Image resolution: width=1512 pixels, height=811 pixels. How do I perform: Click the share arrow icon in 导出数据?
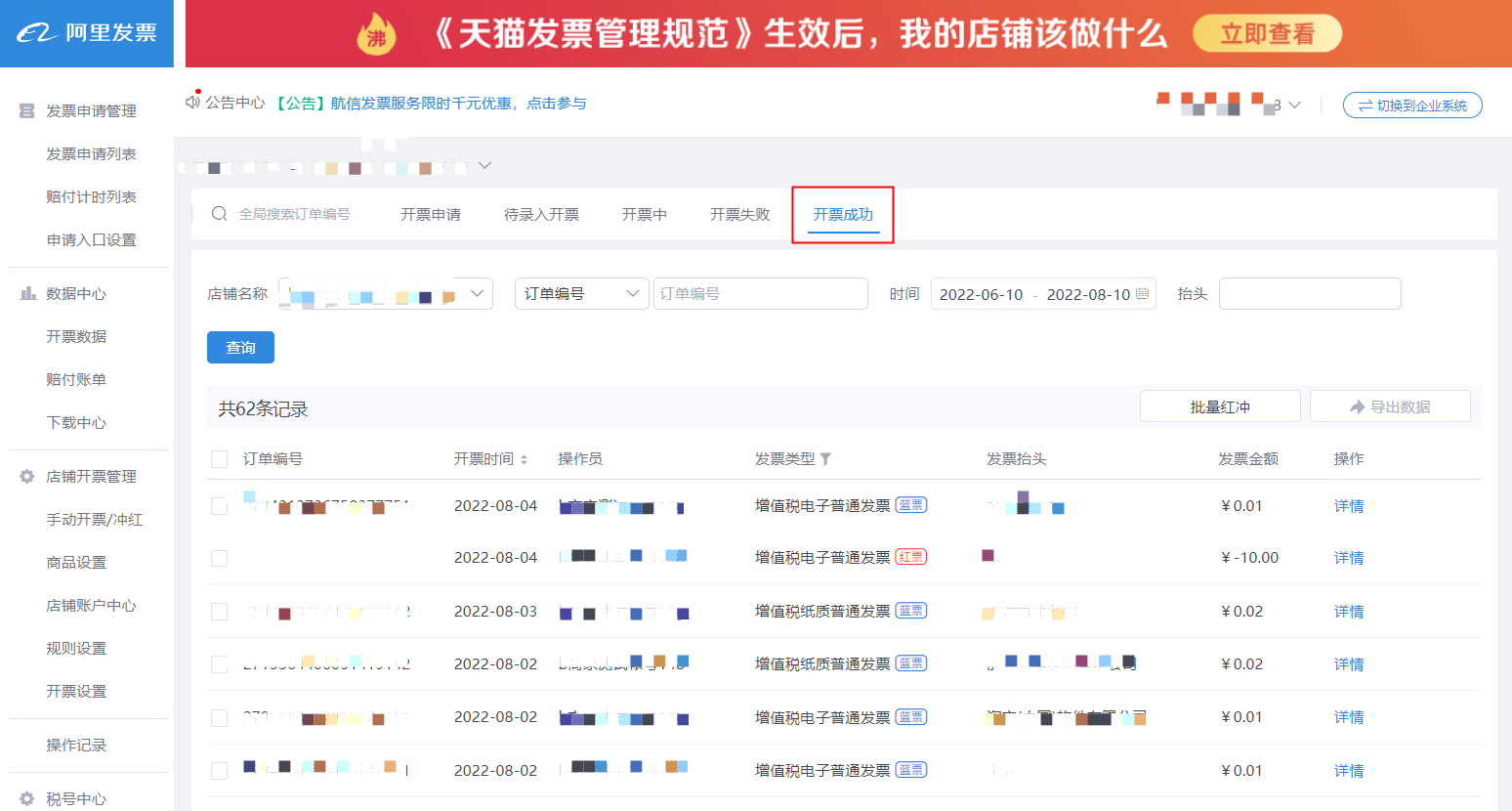1357,406
